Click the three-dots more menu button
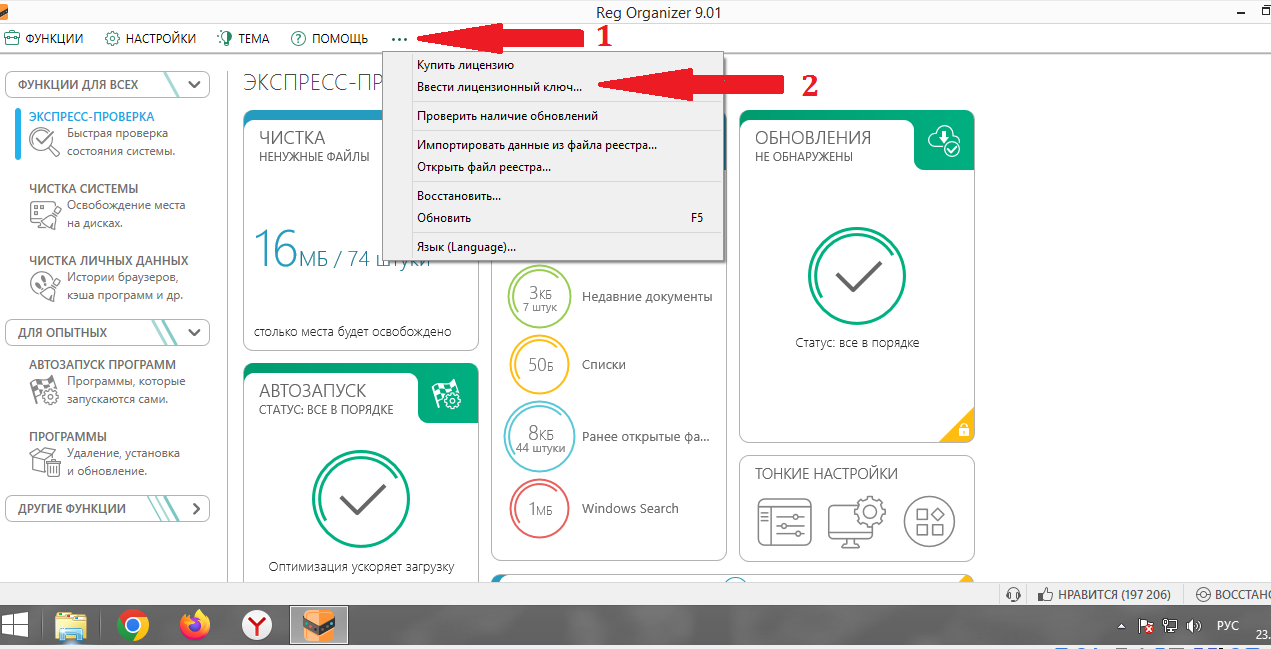Viewport: 1271px width, 649px height. click(x=400, y=39)
